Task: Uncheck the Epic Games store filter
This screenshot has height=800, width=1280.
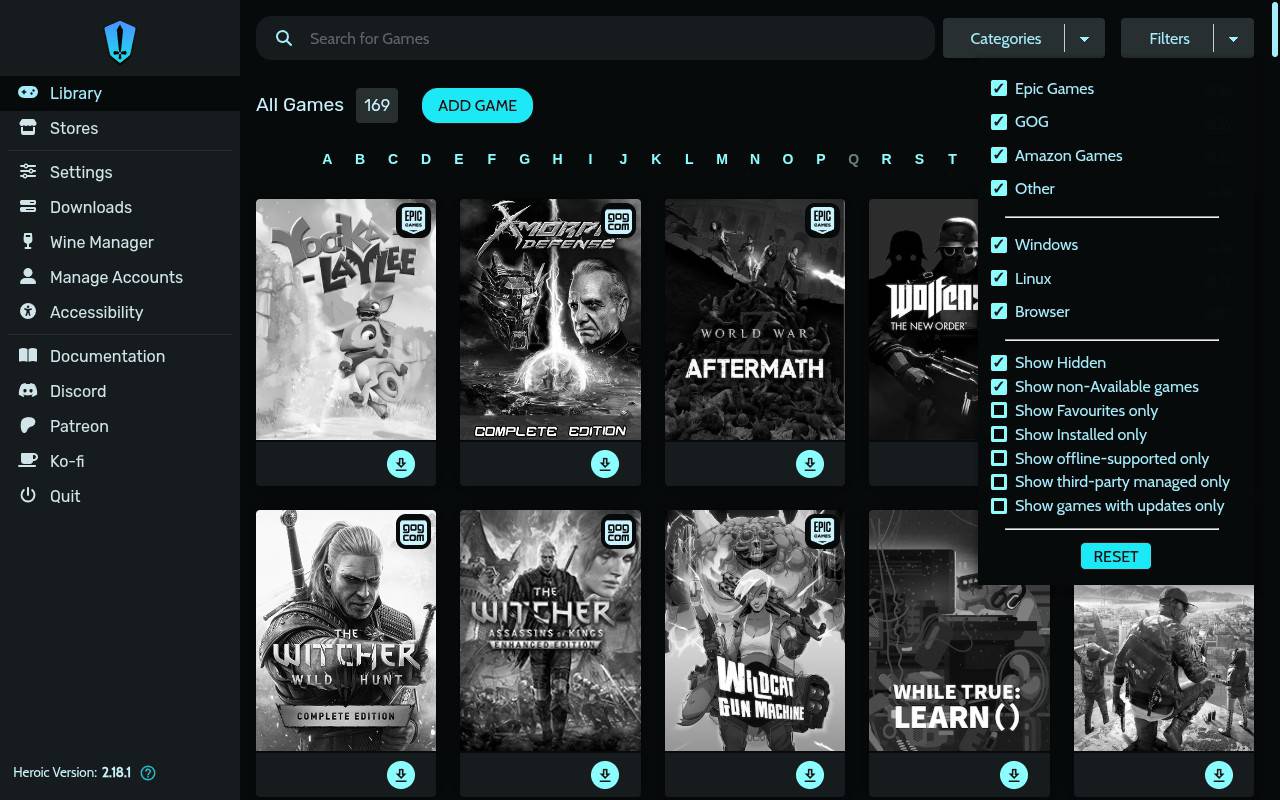Action: (x=998, y=88)
